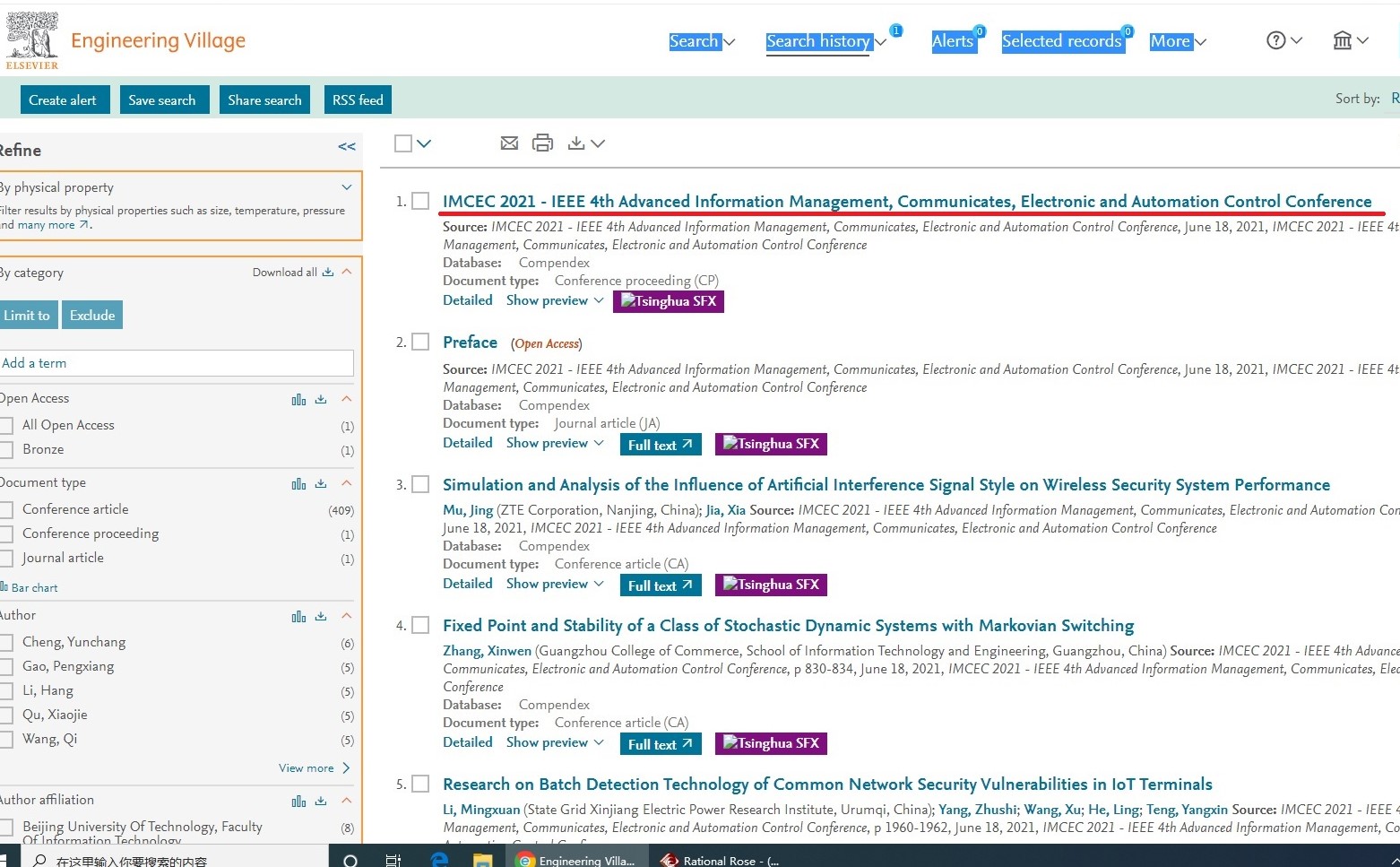Open Full text for Preface record
The image size is (1400, 867).
coord(661,445)
